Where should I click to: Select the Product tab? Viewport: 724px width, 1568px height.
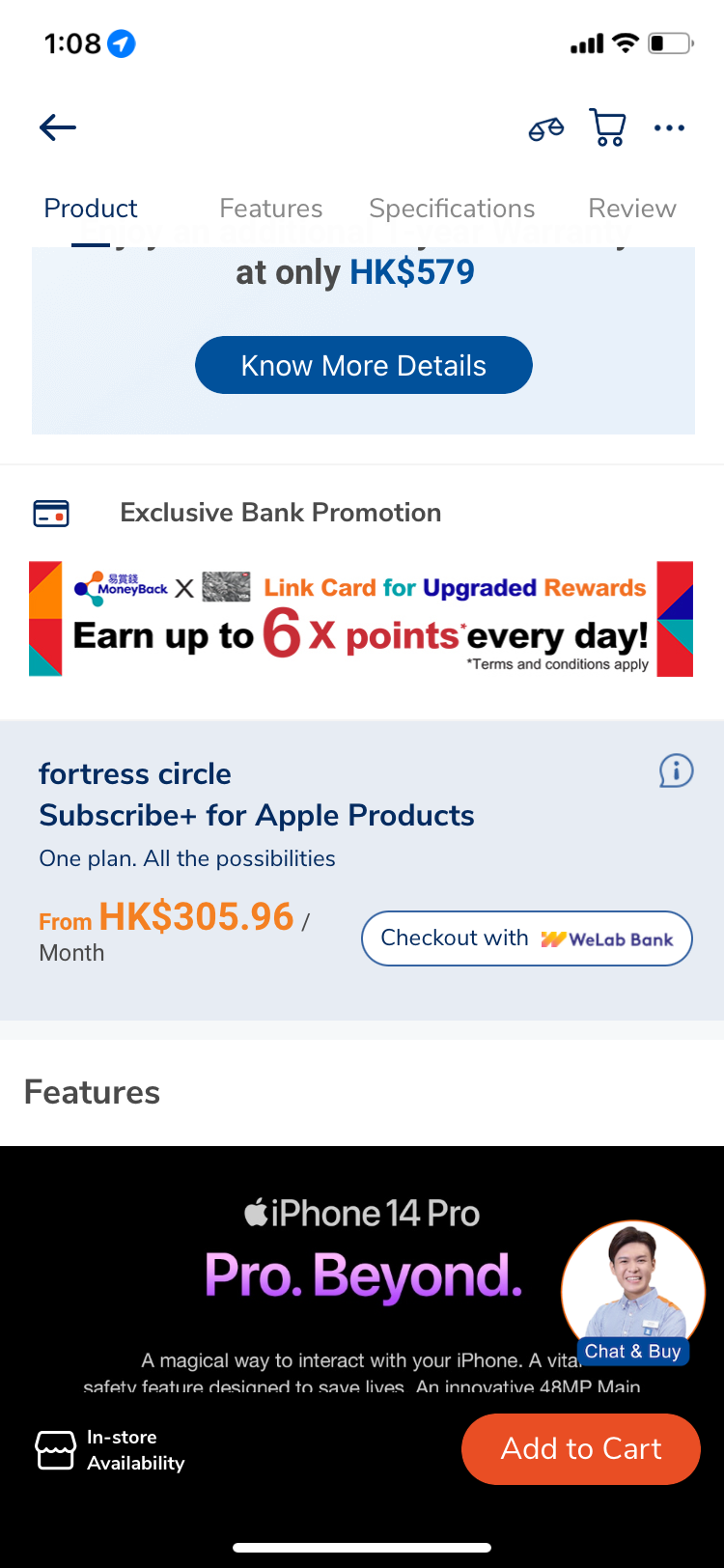click(x=90, y=208)
